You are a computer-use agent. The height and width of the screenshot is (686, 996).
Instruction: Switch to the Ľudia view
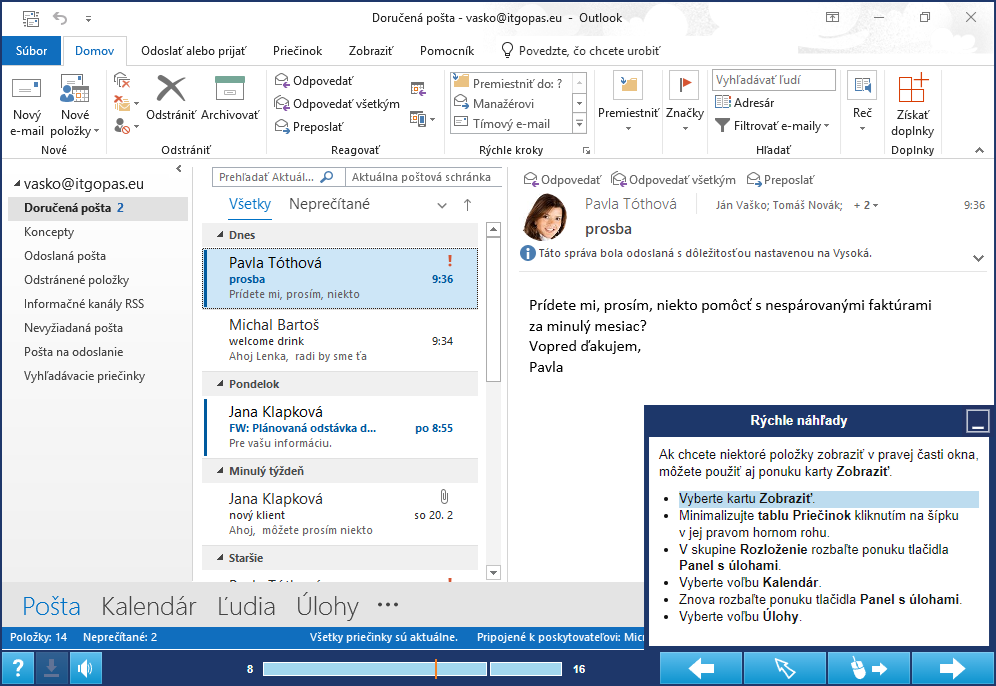246,606
